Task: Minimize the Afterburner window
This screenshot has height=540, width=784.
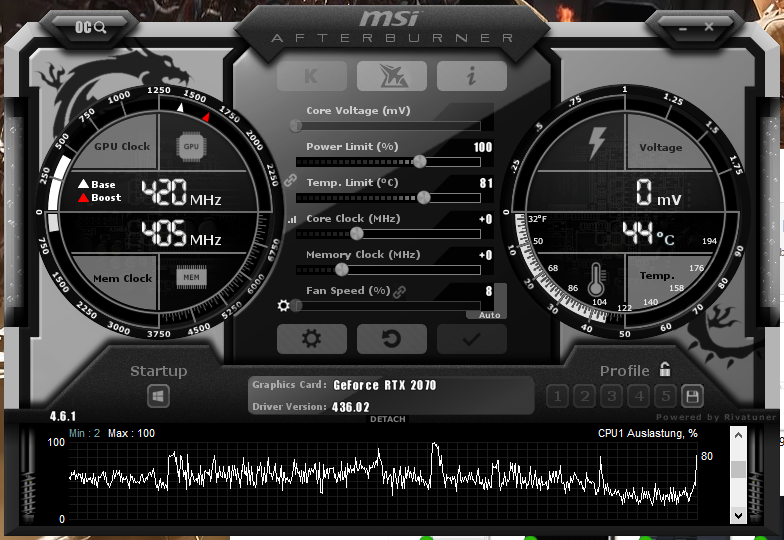Action: tap(683, 28)
